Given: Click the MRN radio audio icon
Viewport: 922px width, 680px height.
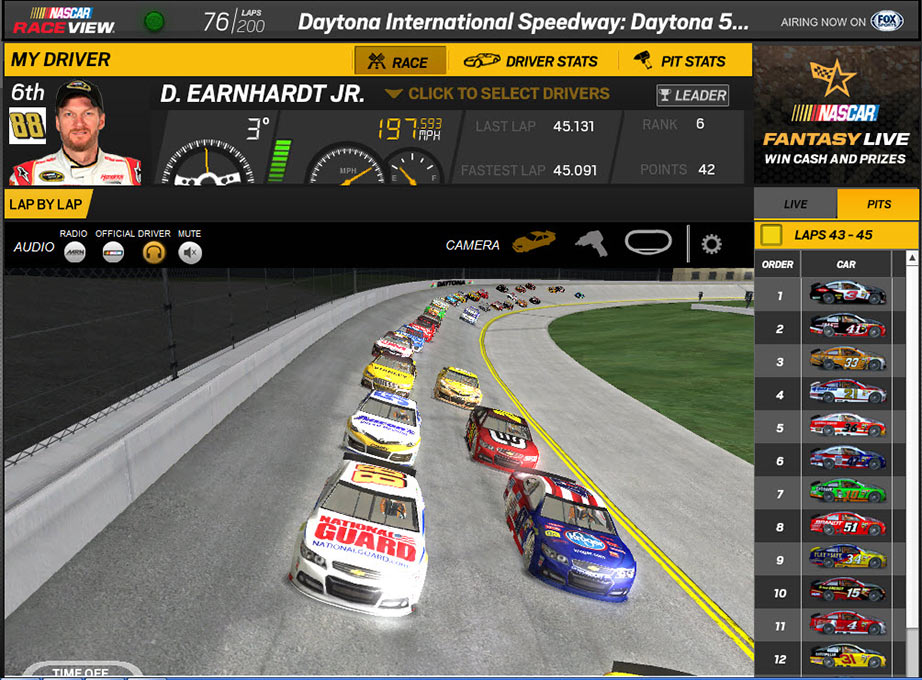Looking at the screenshot, I should coord(74,251).
